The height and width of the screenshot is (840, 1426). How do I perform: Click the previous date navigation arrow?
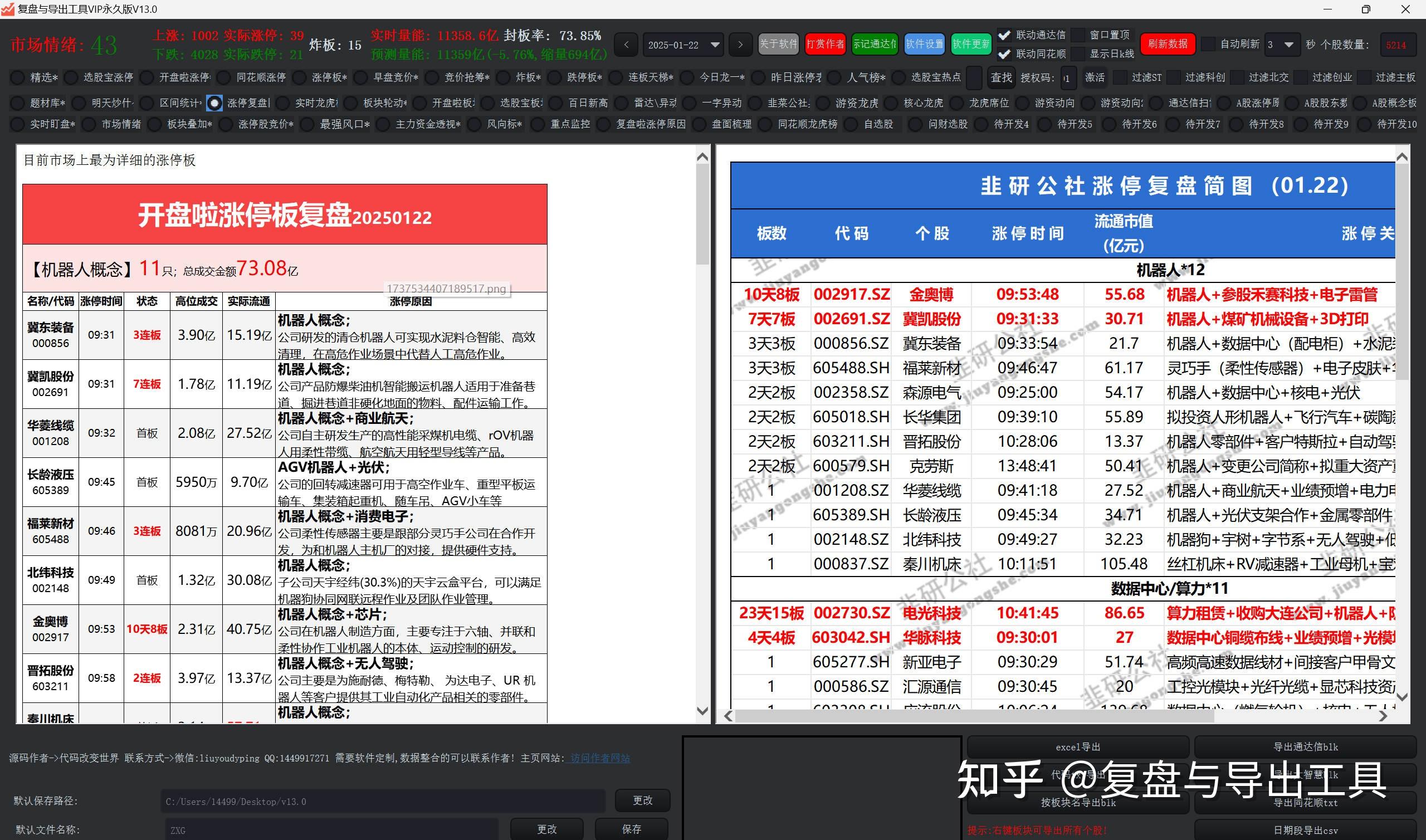[626, 45]
